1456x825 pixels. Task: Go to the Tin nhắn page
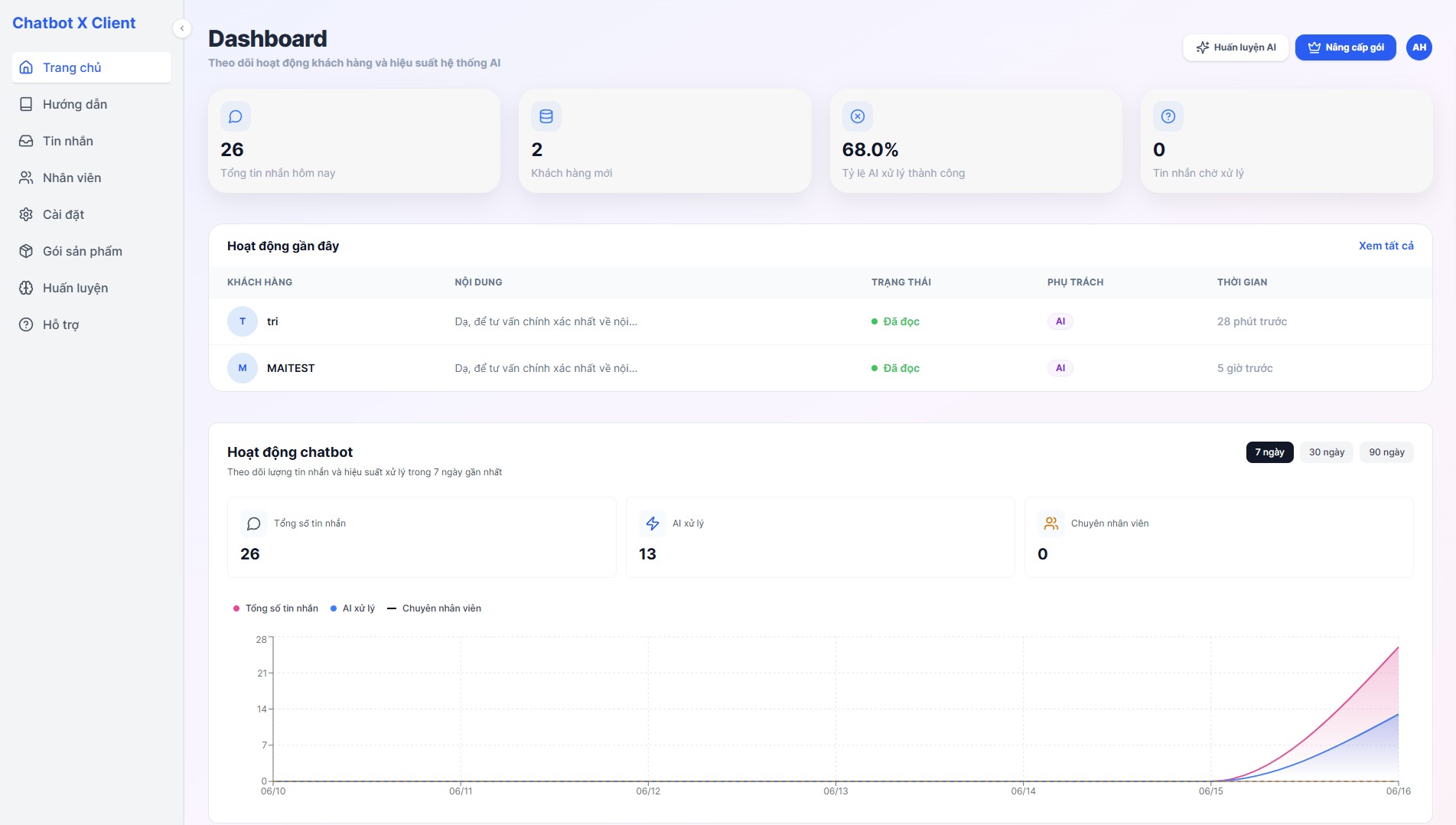pos(91,141)
